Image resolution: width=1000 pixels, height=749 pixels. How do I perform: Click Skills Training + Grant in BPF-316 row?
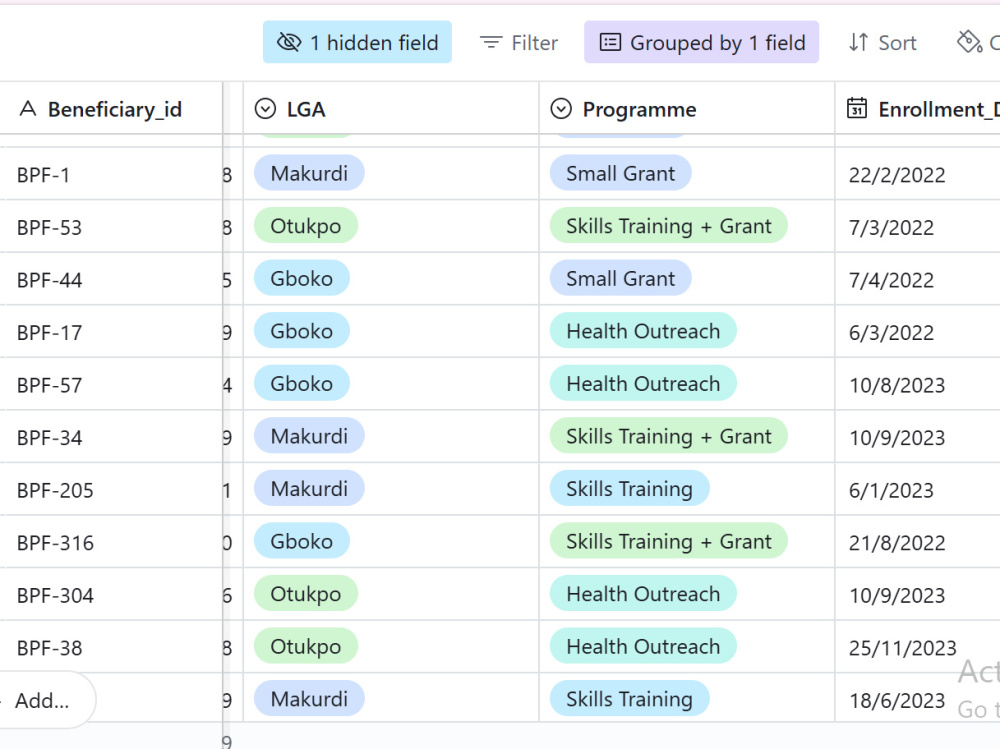click(668, 541)
